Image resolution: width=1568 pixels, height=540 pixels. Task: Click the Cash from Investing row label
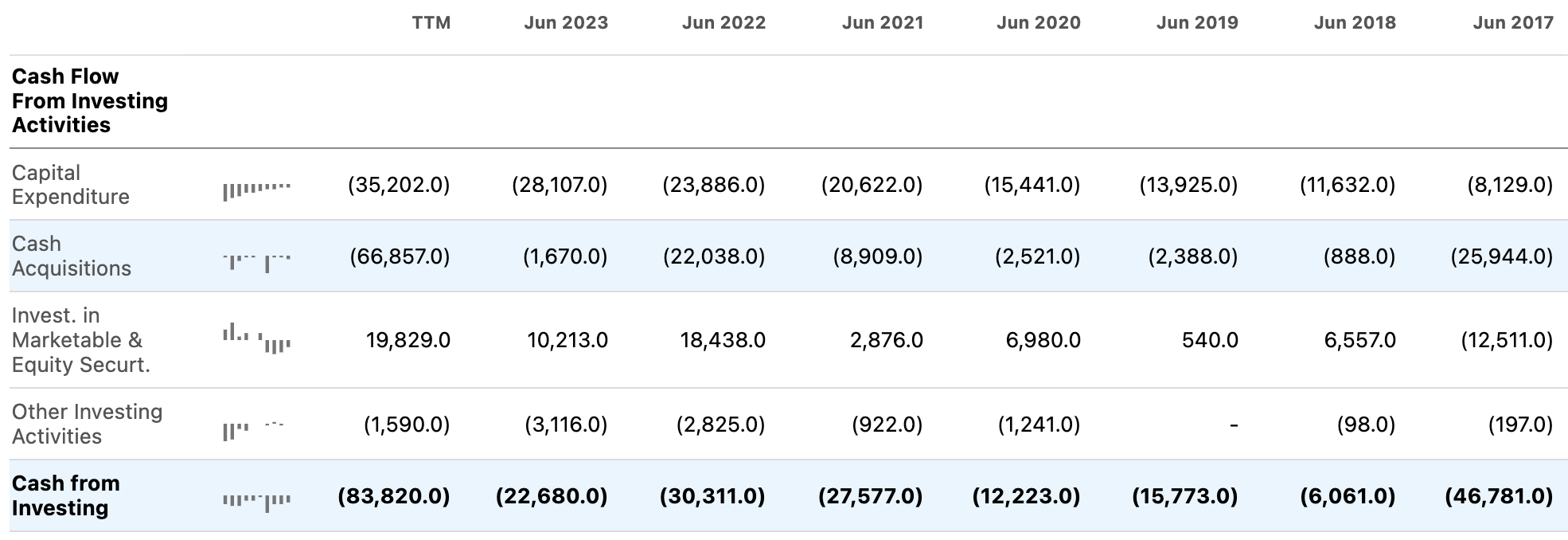tap(65, 495)
